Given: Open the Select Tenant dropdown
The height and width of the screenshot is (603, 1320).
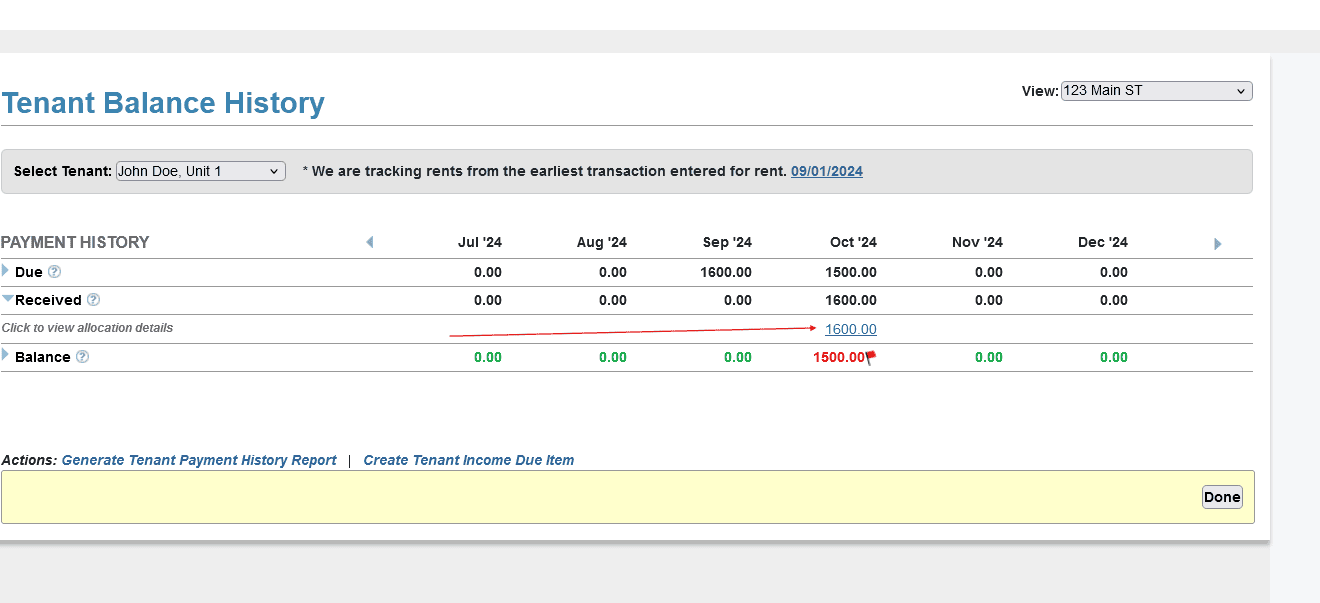Looking at the screenshot, I should (x=200, y=171).
